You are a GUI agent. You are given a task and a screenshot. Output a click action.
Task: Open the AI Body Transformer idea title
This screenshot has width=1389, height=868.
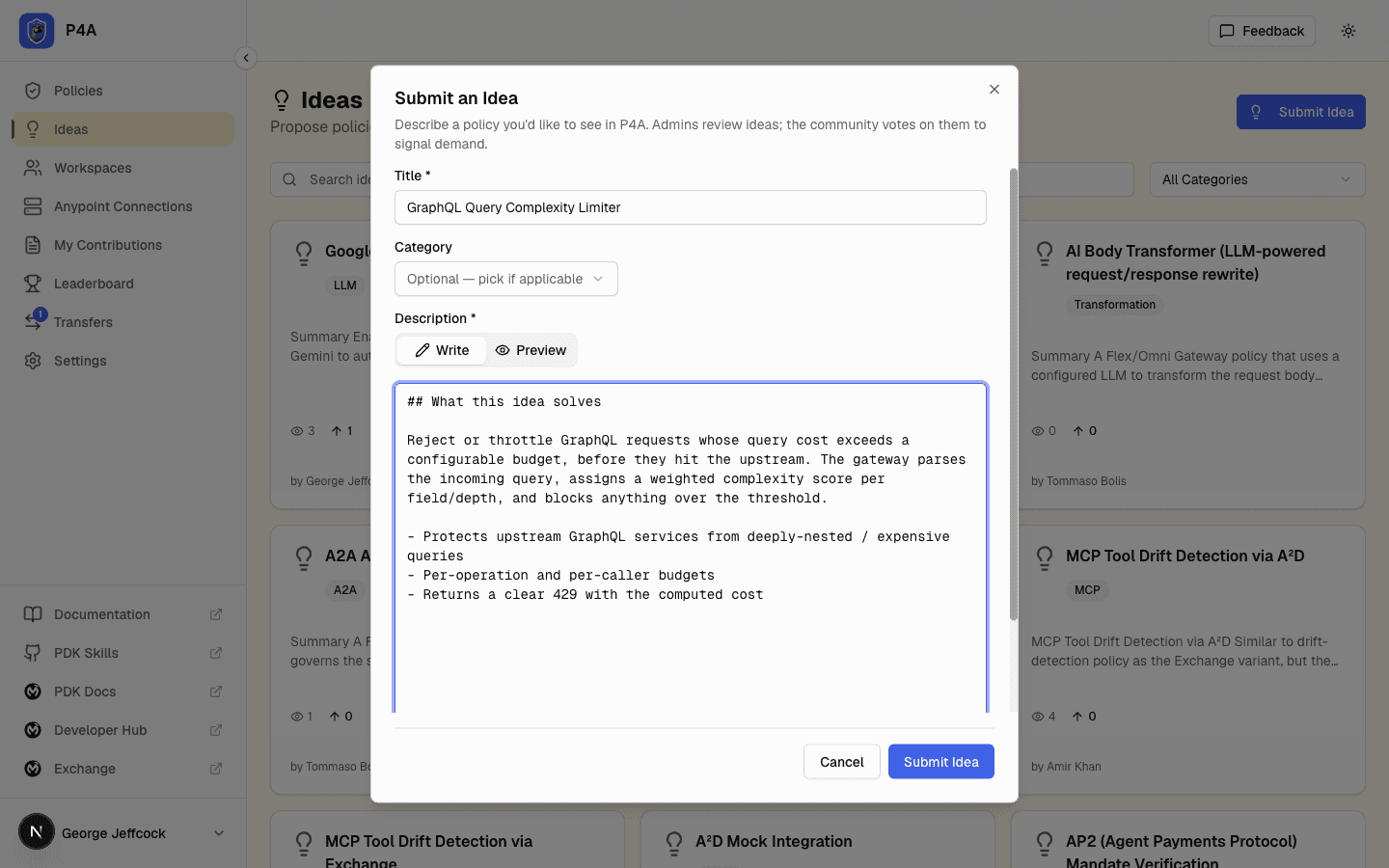1196,262
